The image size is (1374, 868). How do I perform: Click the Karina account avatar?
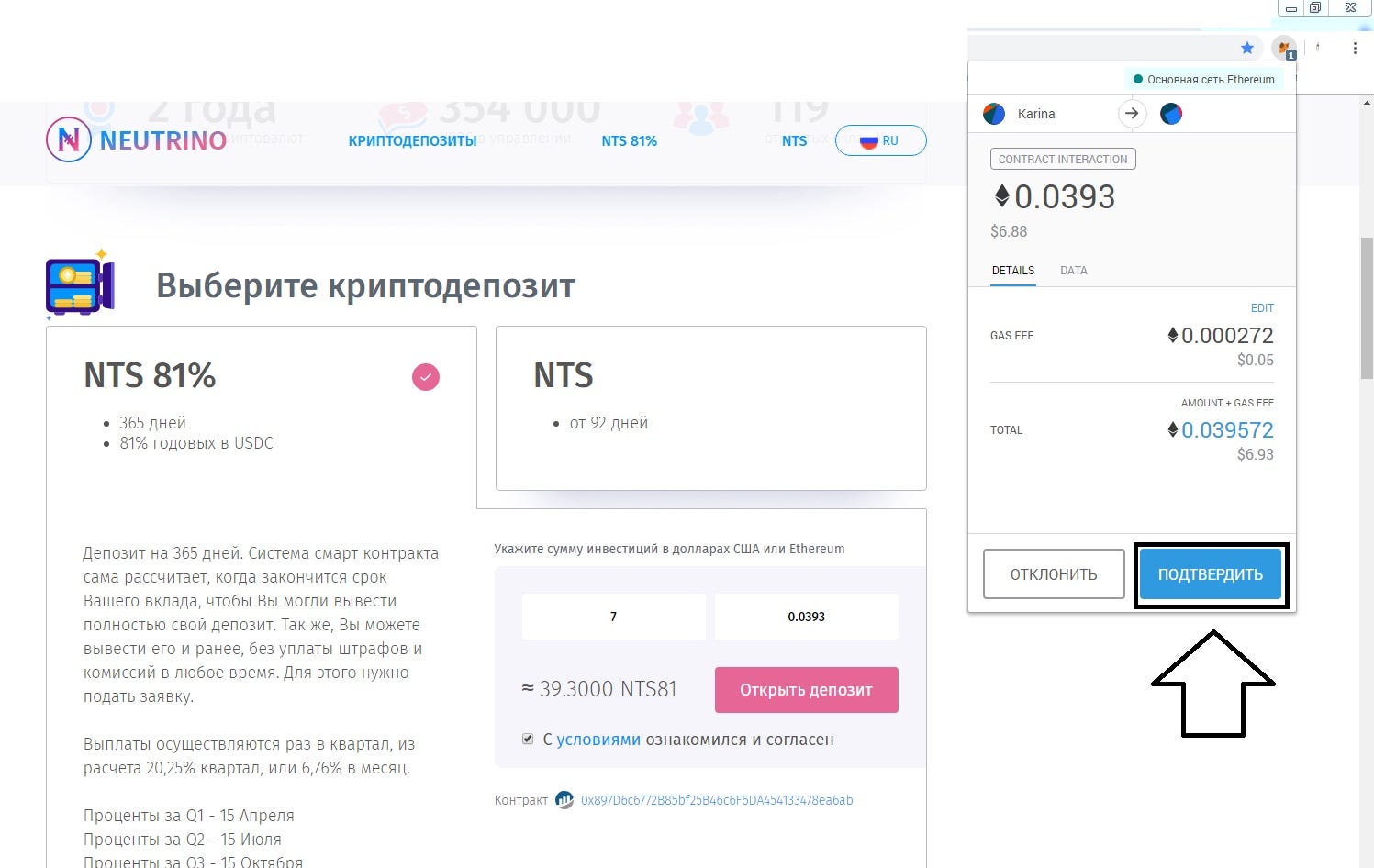(994, 114)
